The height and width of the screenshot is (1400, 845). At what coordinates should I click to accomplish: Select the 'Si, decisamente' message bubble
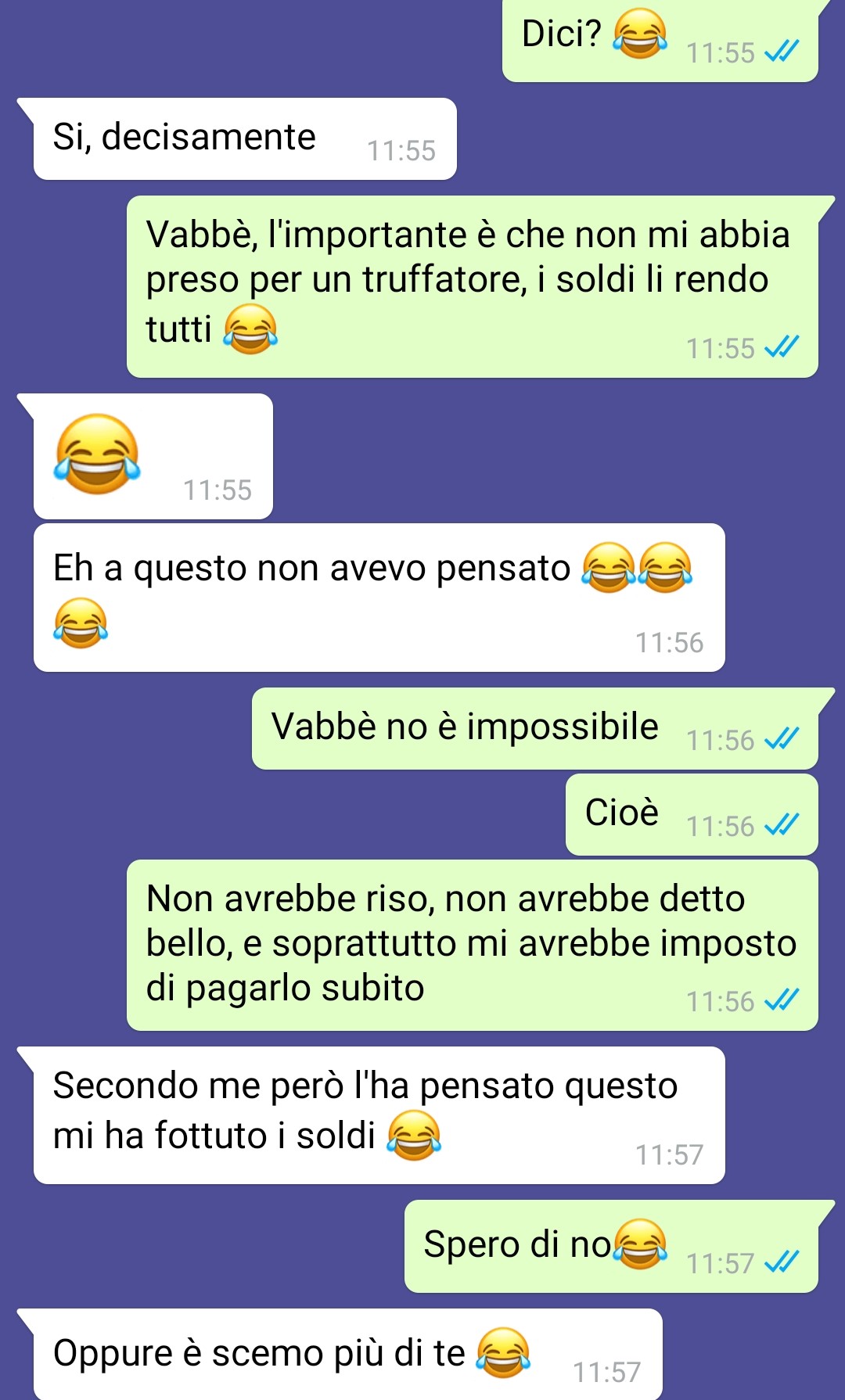tap(245, 138)
